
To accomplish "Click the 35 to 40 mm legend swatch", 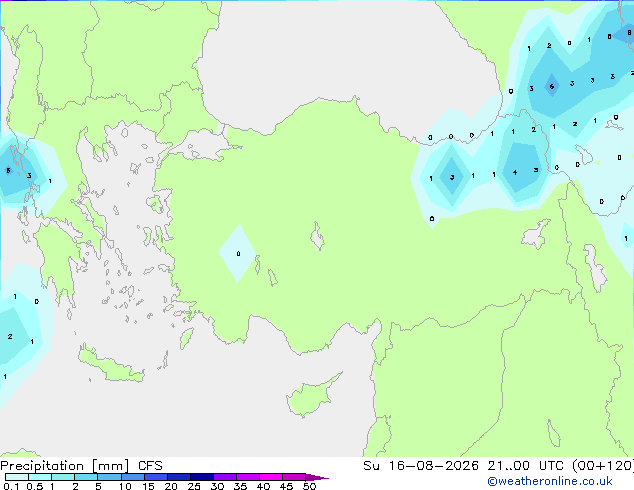I will point(248,477).
